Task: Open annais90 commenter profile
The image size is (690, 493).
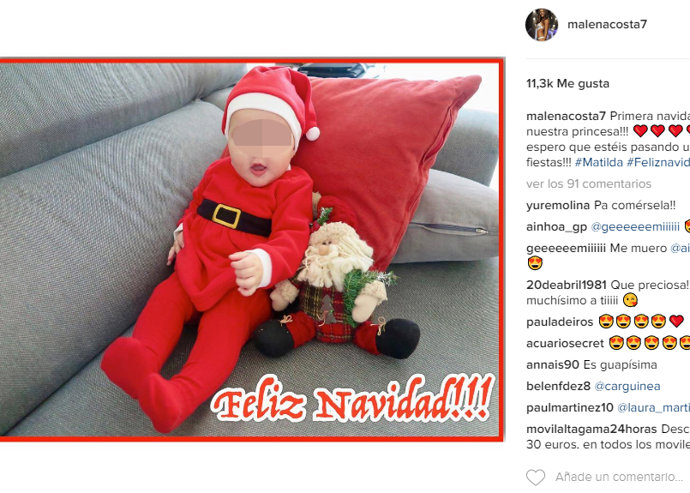Action: tap(553, 365)
